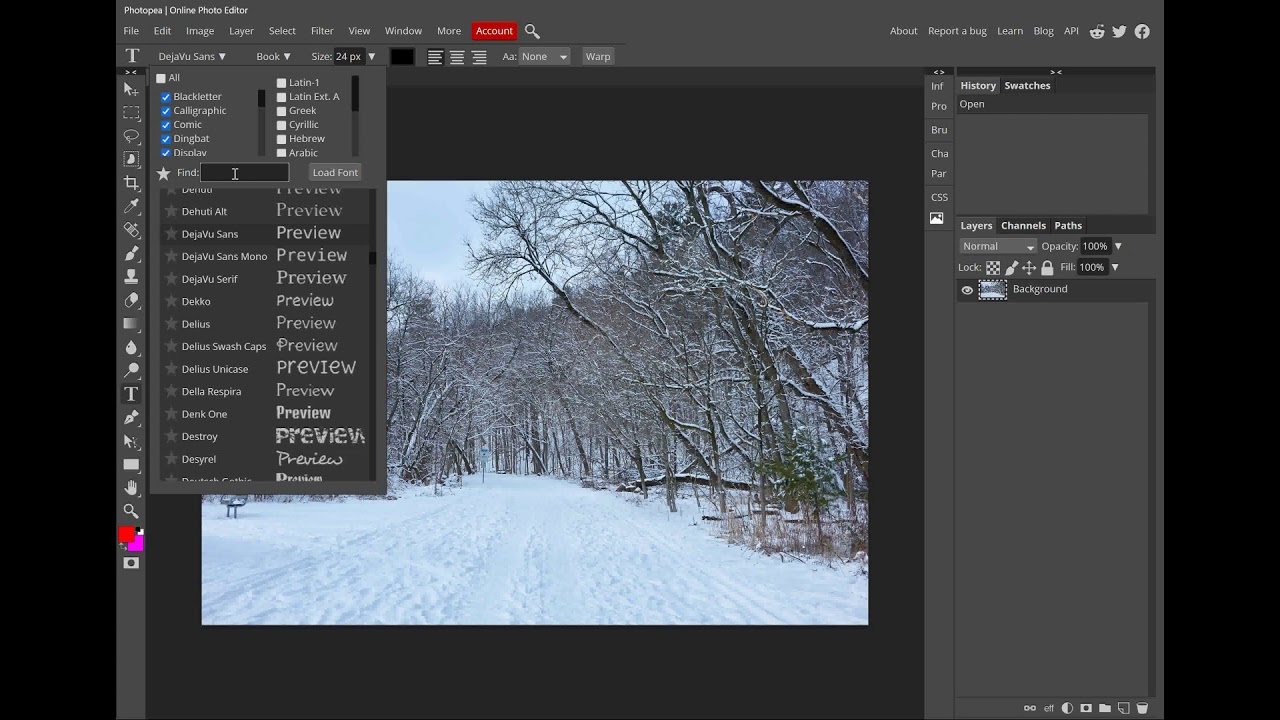The image size is (1280, 720).
Task: Select the Crop tool
Action: pyautogui.click(x=131, y=183)
